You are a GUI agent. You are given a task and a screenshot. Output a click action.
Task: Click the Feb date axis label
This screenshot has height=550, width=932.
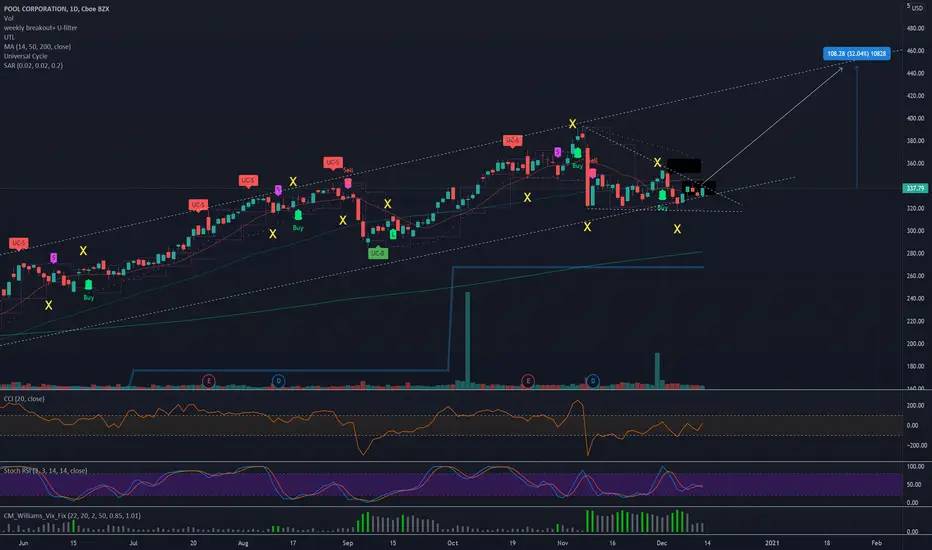click(x=876, y=543)
